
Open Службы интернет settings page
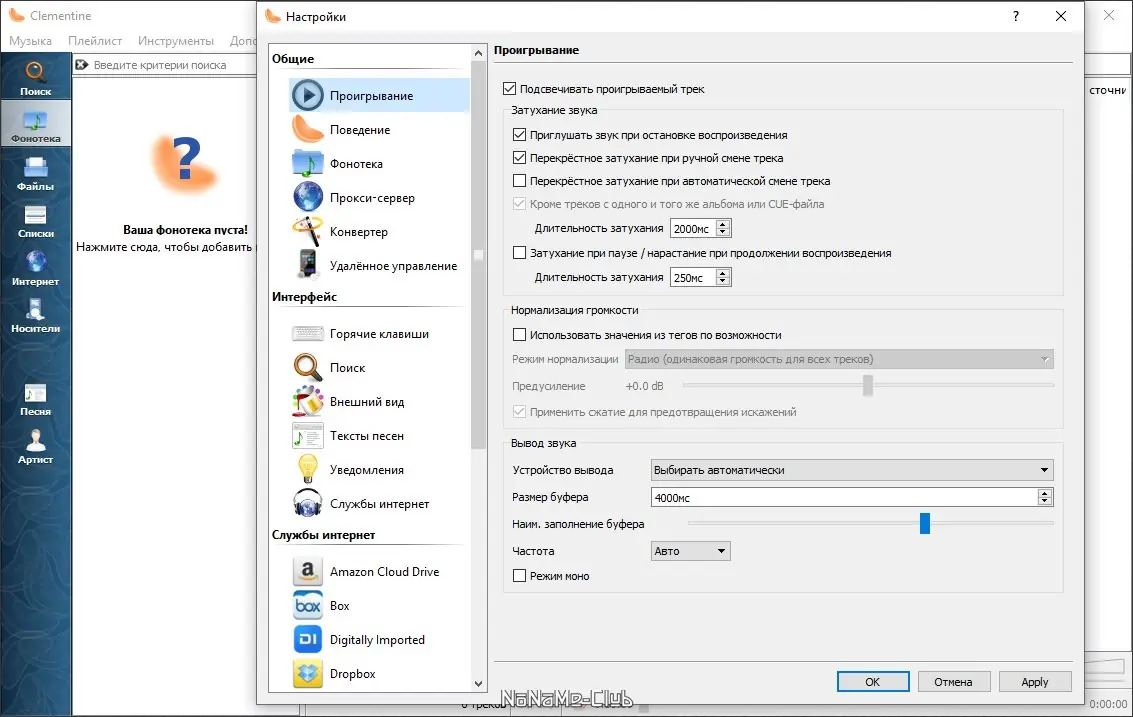(379, 503)
